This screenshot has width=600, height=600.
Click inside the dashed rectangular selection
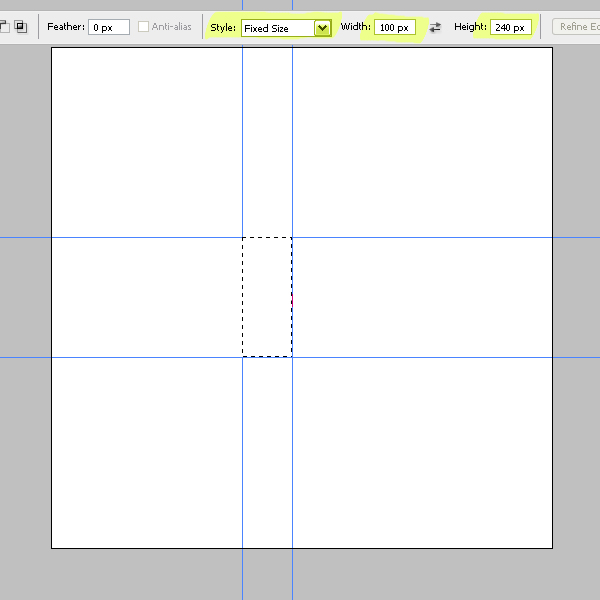(x=267, y=297)
